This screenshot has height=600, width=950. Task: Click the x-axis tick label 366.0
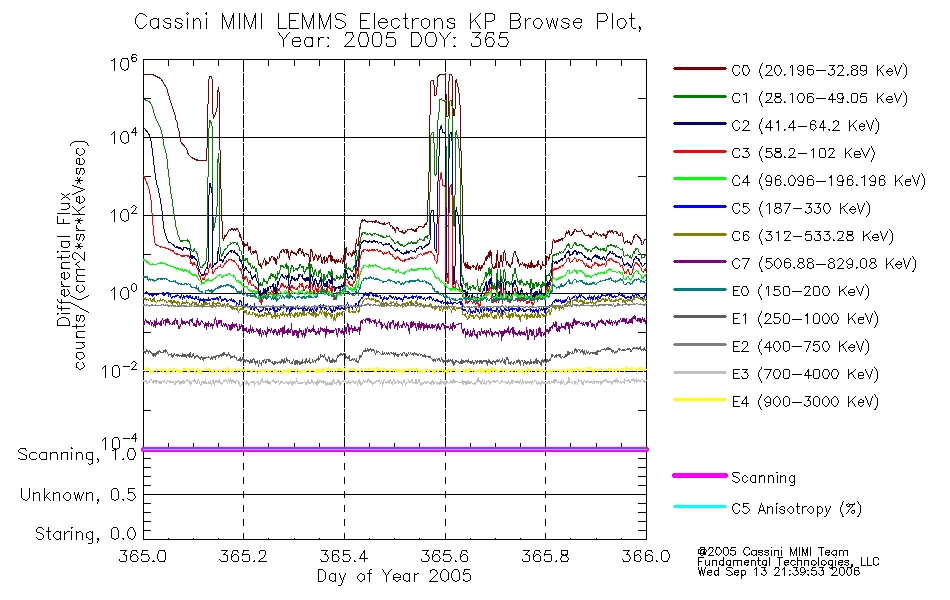646,556
